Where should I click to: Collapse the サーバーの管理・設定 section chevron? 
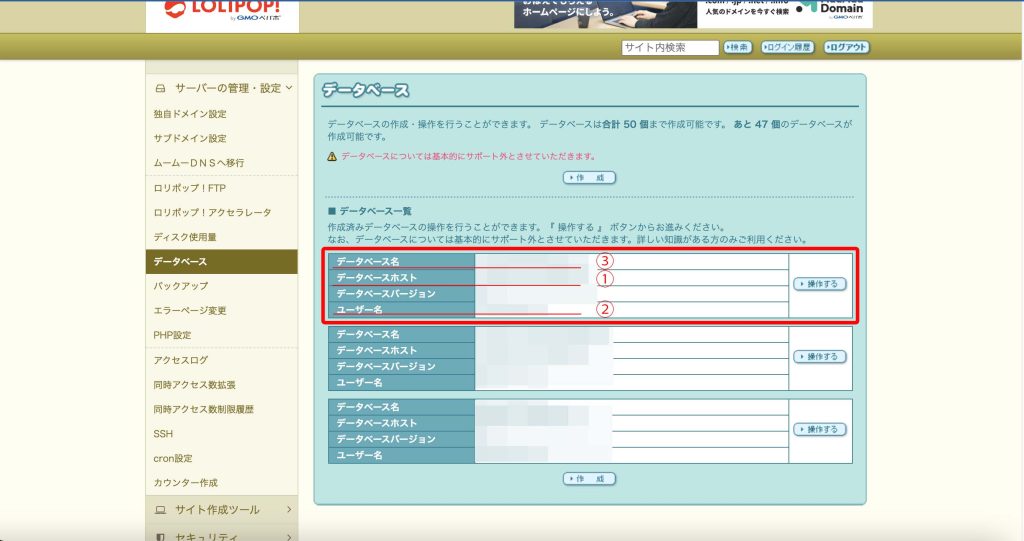coord(289,88)
